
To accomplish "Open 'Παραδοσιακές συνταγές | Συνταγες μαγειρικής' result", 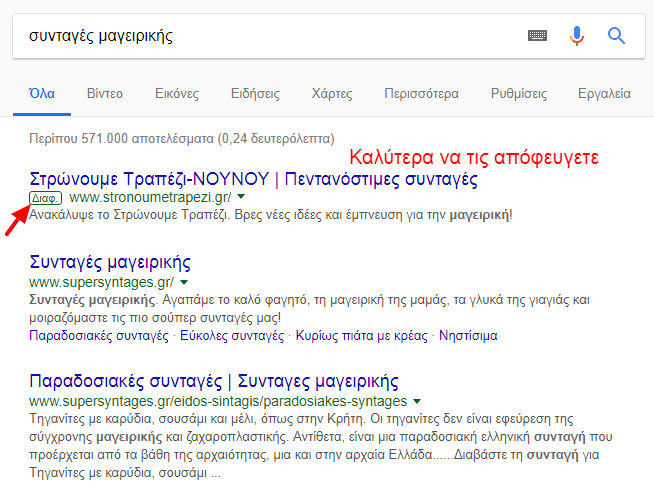I will 214,382.
